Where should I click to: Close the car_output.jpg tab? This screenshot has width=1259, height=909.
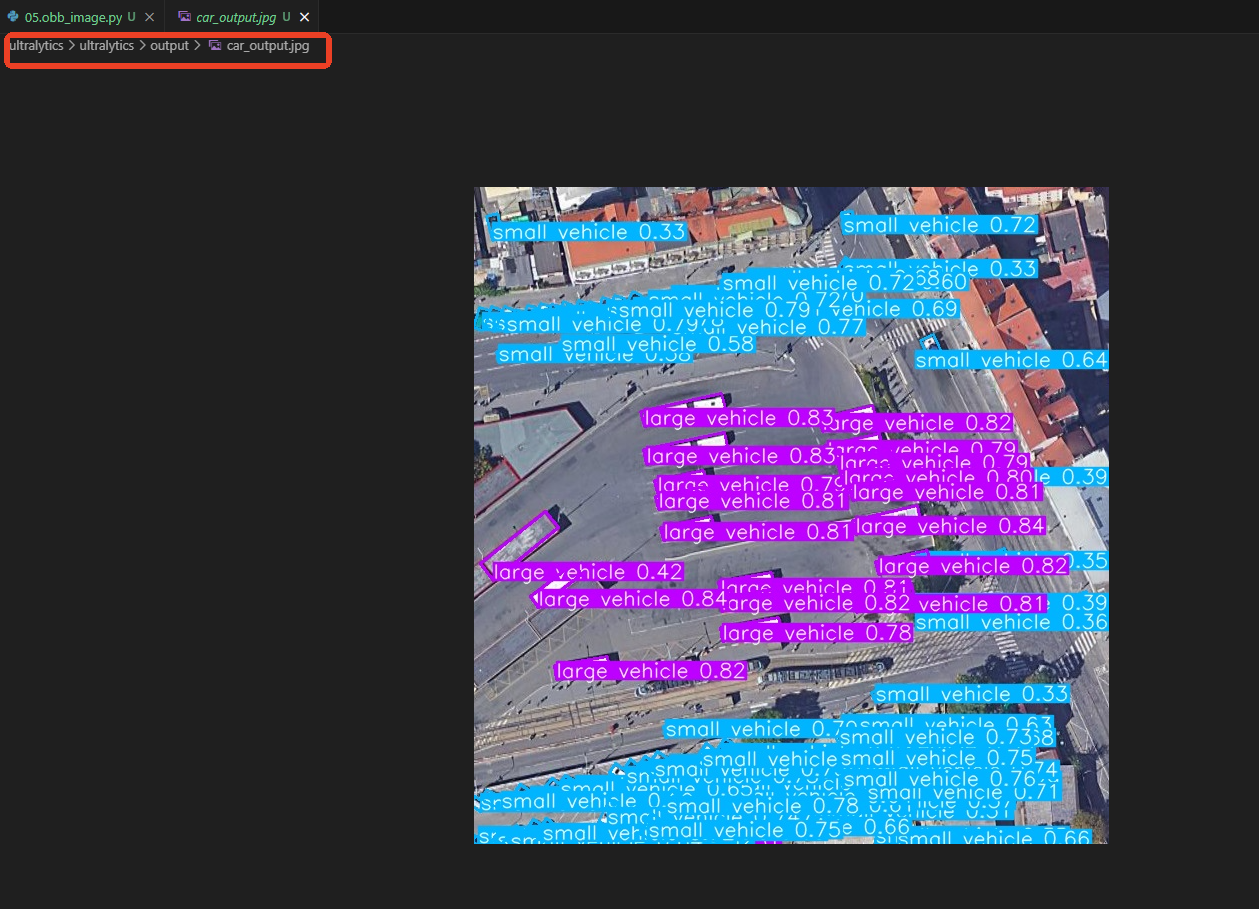(x=304, y=17)
